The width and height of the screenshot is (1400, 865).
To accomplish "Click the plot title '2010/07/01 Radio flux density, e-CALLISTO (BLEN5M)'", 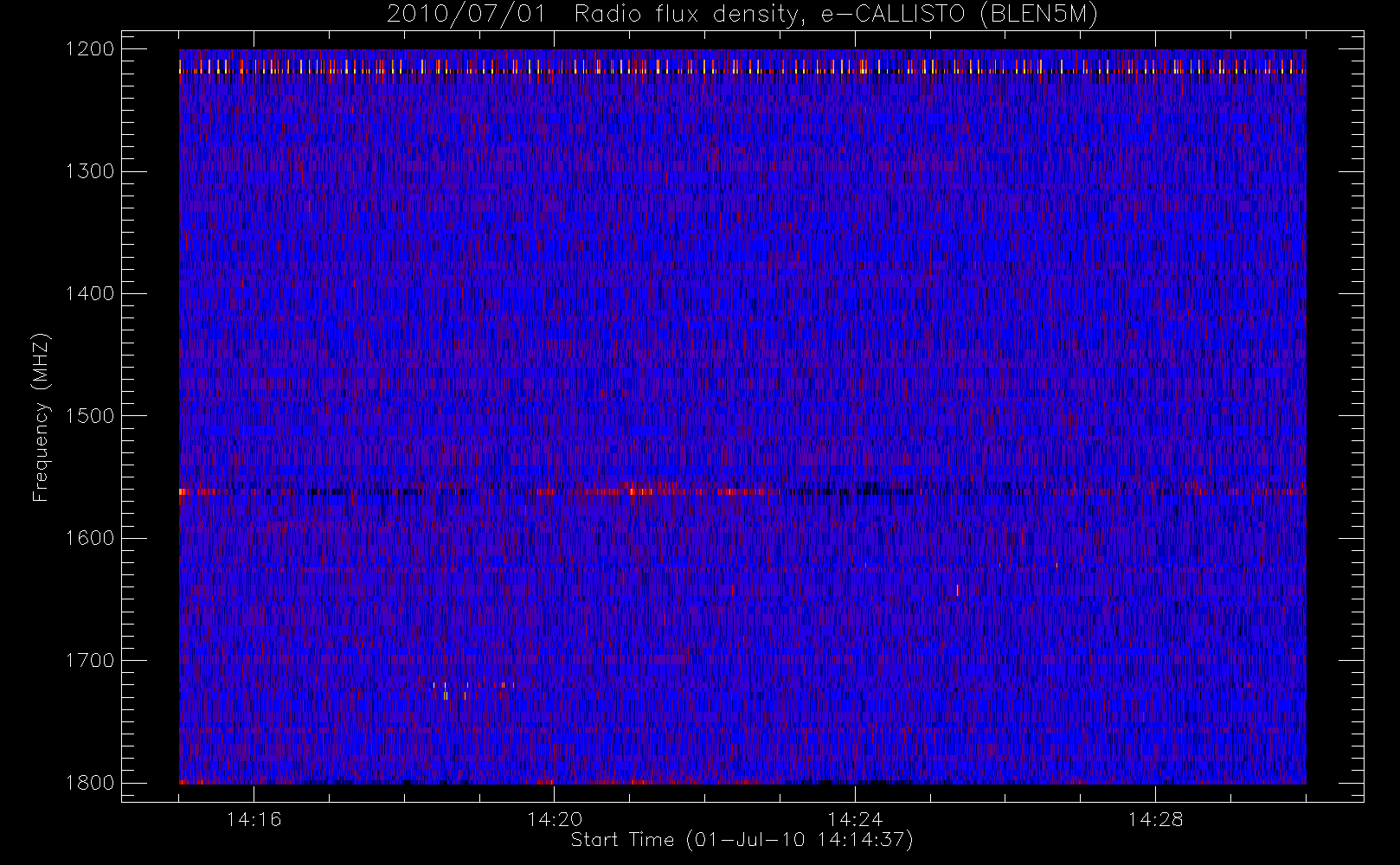I will pos(742,15).
